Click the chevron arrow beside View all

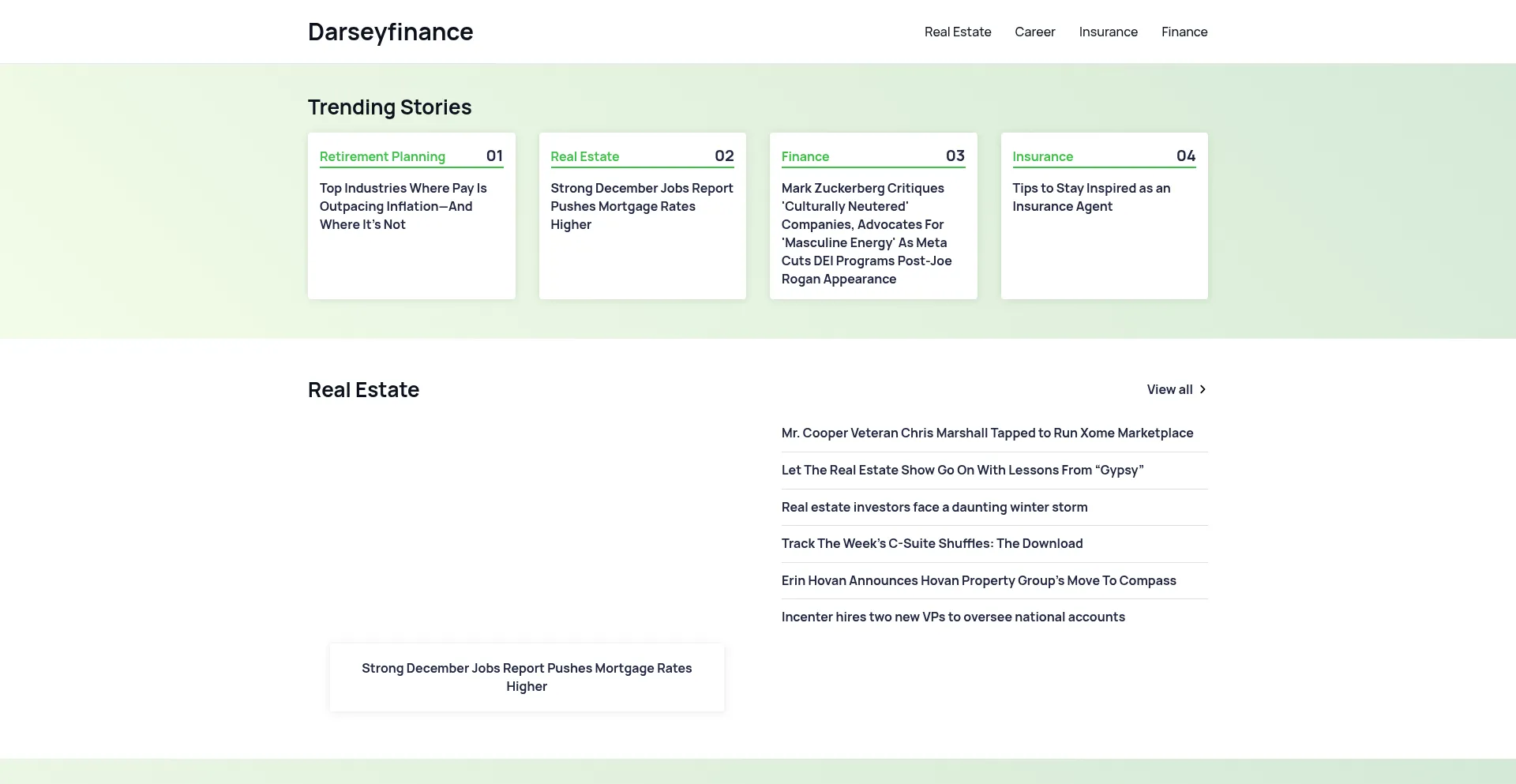pyautogui.click(x=1203, y=389)
